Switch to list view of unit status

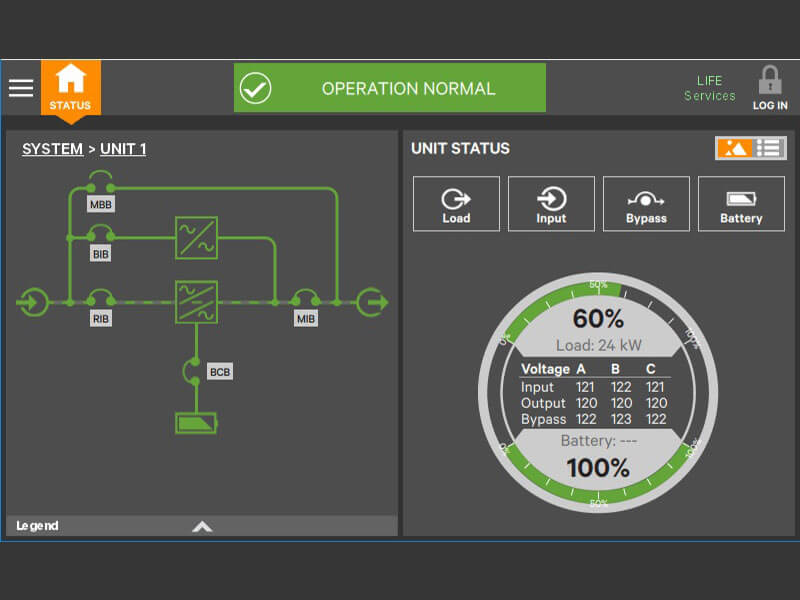(x=769, y=148)
